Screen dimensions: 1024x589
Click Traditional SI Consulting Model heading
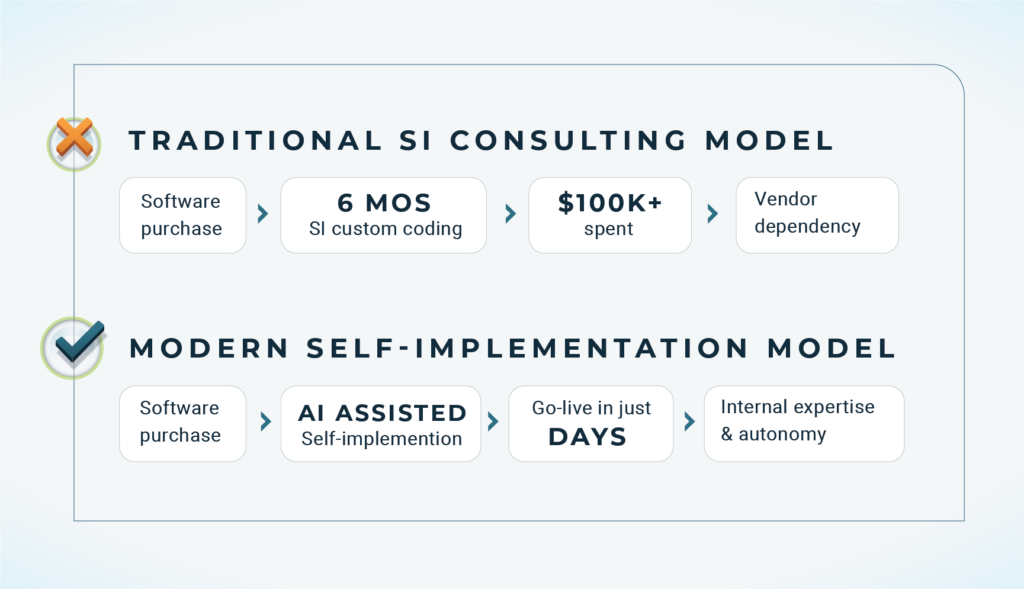(481, 140)
